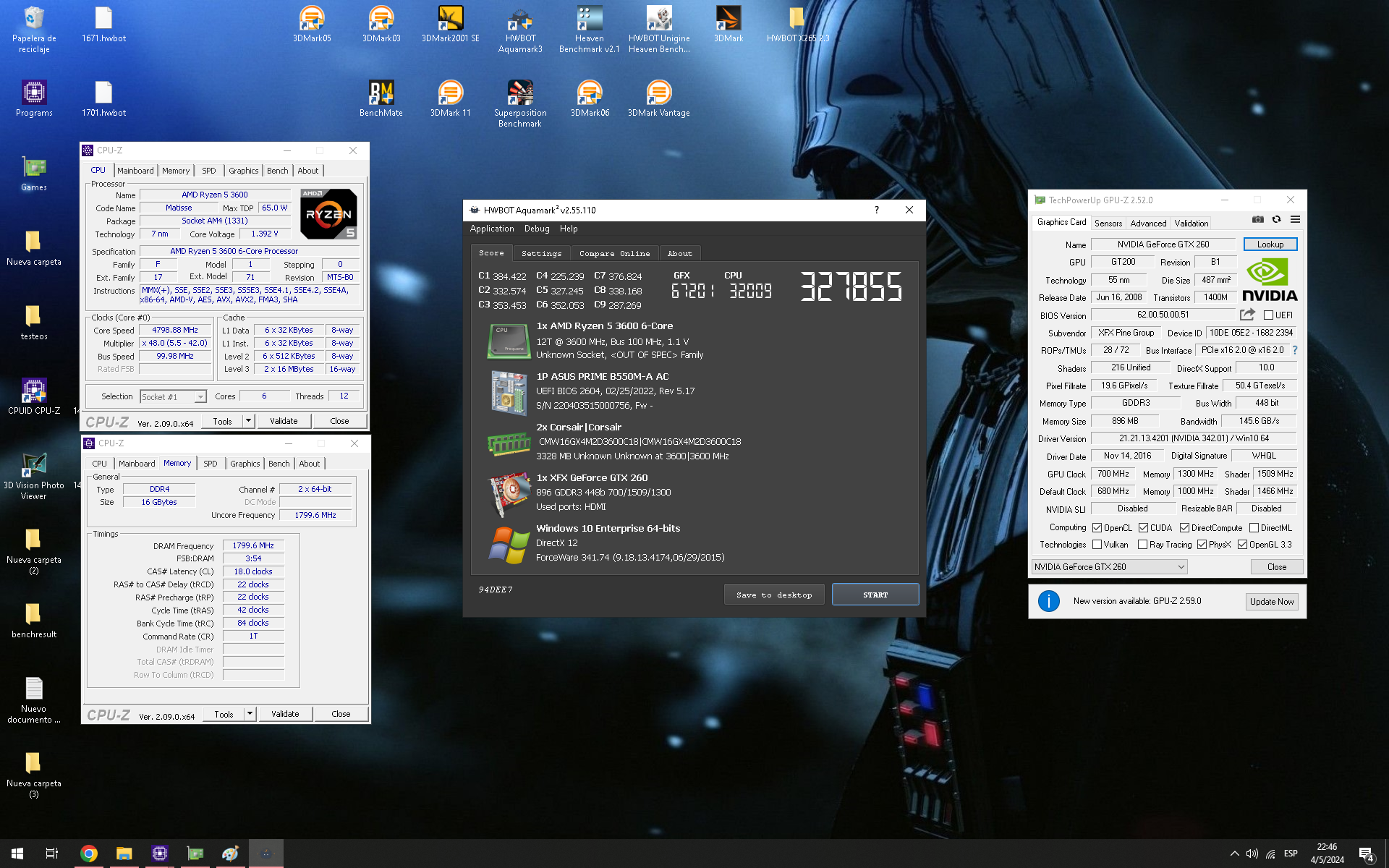The width and height of the screenshot is (1389, 868).
Task: Launch the BenchMate desktop icon
Action: pyautogui.click(x=381, y=98)
